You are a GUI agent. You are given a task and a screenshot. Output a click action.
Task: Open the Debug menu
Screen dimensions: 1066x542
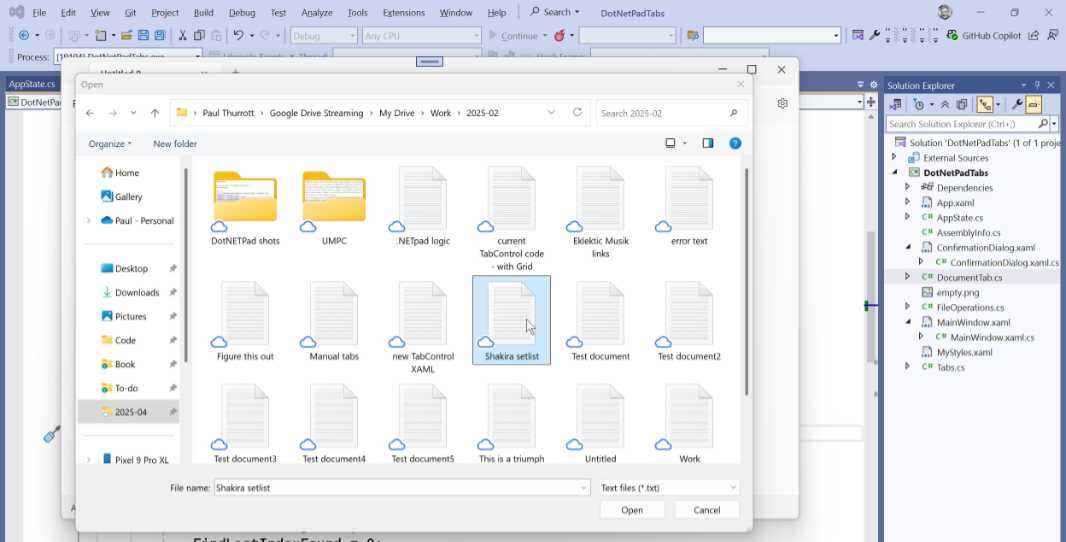pos(242,12)
